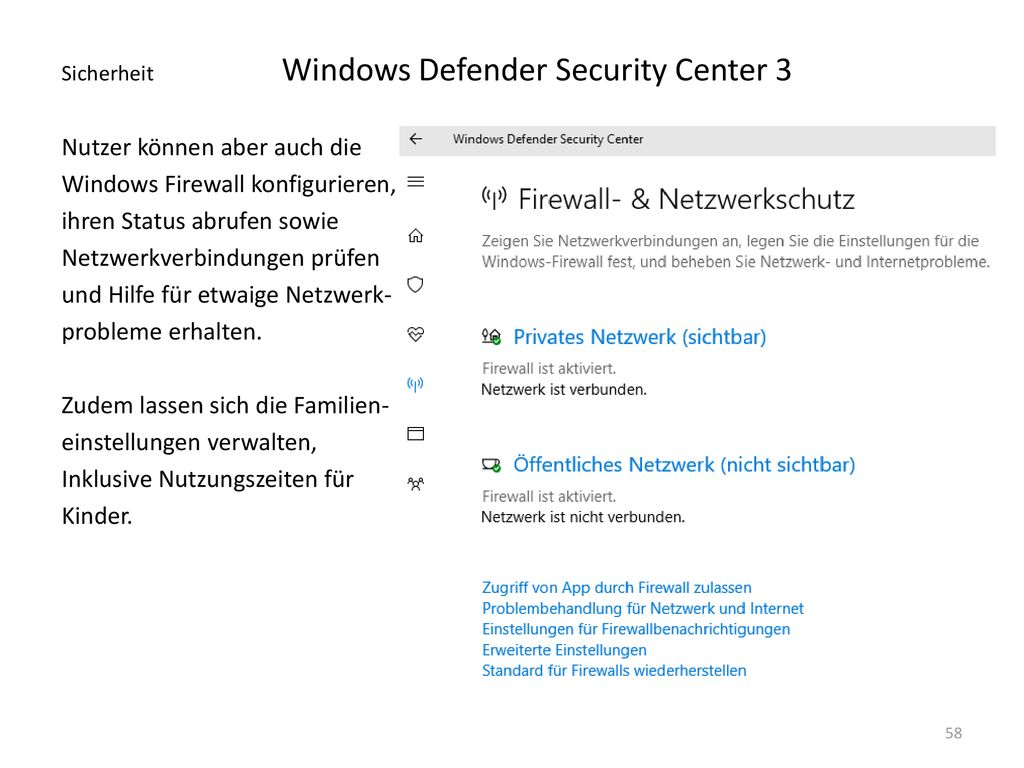This screenshot has height=768, width=1024.
Task: Open family options people icon
Action: (x=415, y=484)
